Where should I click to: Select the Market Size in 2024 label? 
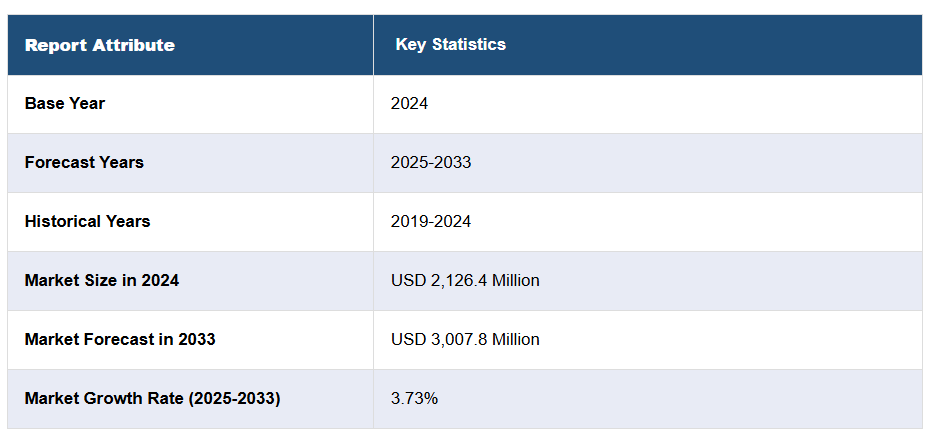(102, 280)
